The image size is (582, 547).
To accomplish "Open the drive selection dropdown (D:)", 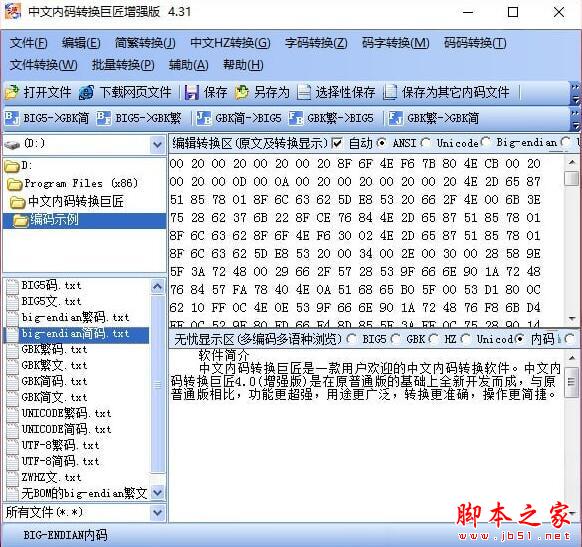I will [157, 144].
